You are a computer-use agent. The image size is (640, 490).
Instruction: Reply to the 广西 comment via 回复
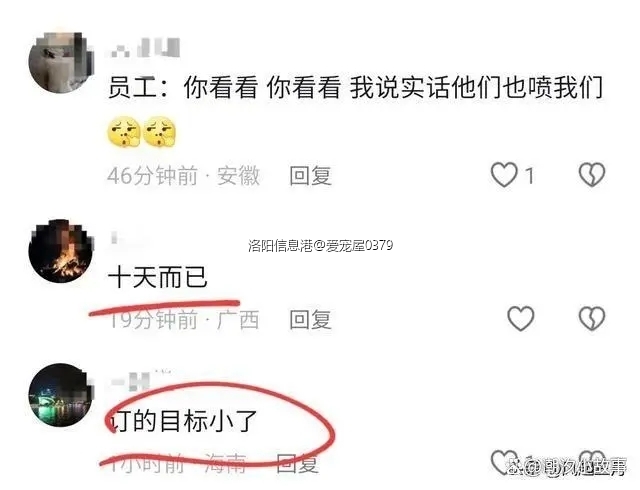click(310, 319)
